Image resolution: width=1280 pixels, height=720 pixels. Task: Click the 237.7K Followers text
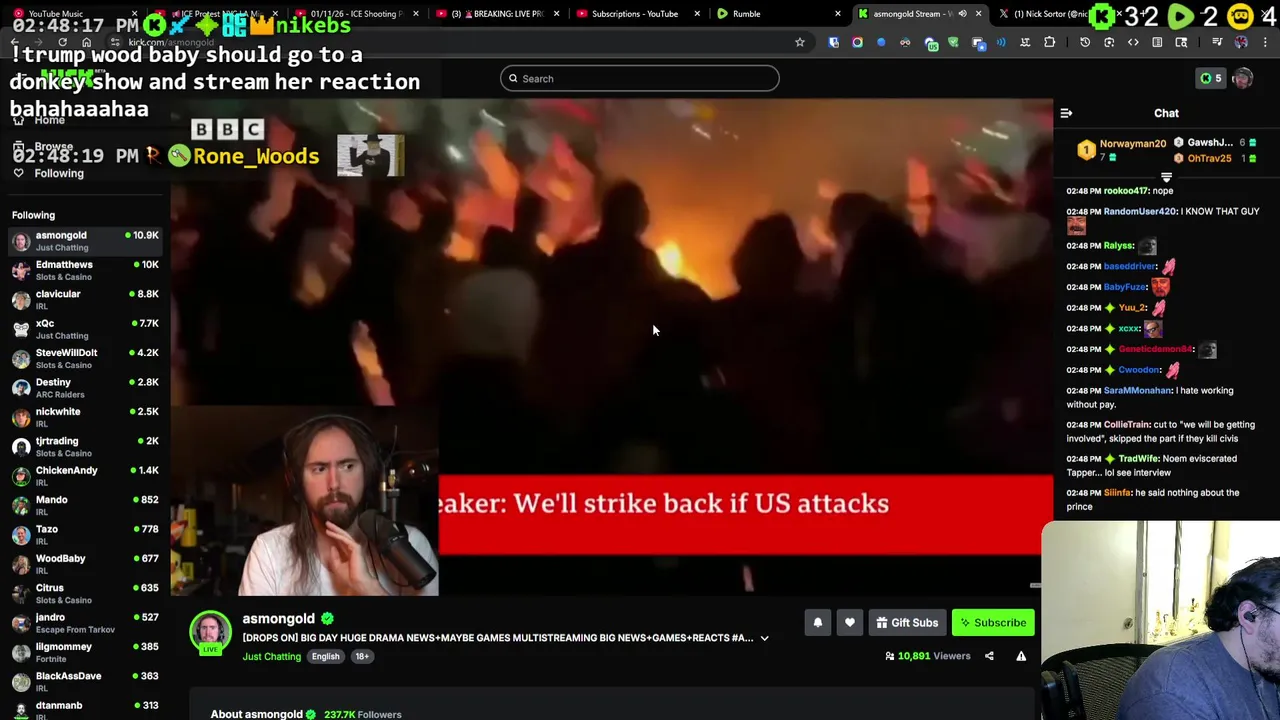[x=364, y=714]
